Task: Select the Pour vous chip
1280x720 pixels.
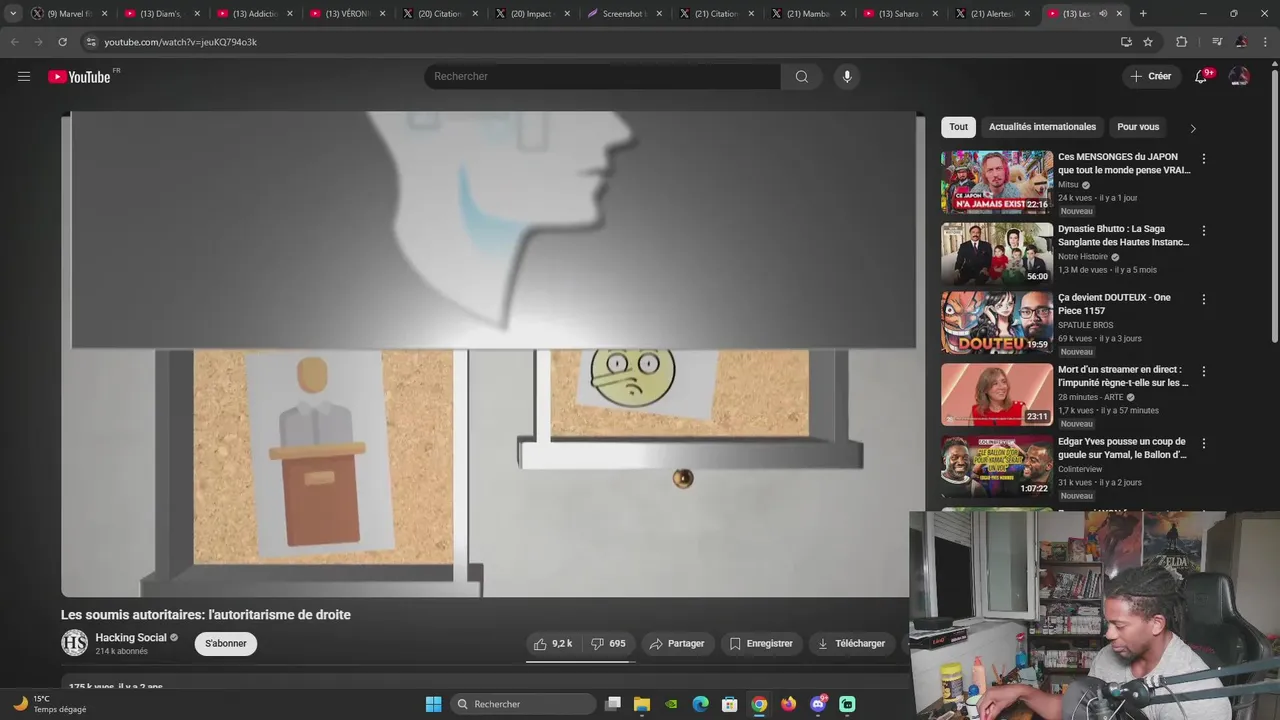Action: point(1138,127)
